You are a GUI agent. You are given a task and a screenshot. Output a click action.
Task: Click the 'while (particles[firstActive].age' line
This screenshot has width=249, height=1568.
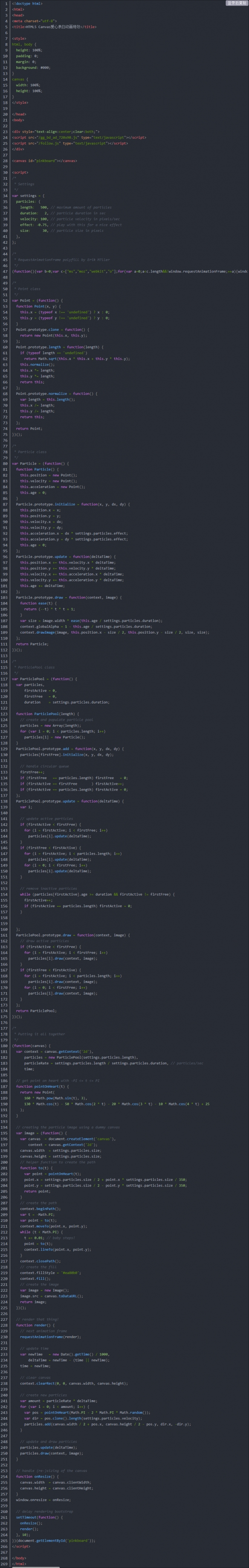[x=97, y=895]
